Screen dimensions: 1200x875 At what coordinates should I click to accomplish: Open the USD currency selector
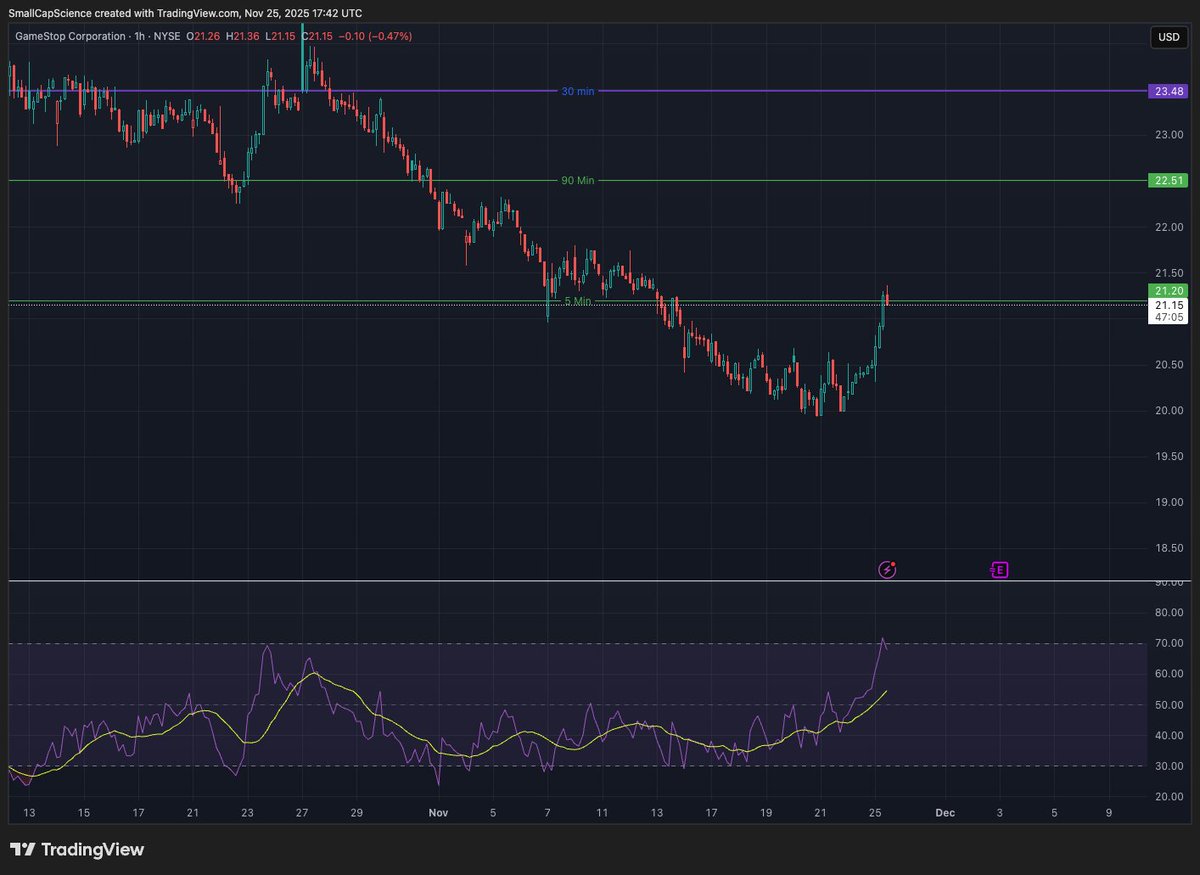coord(1168,38)
